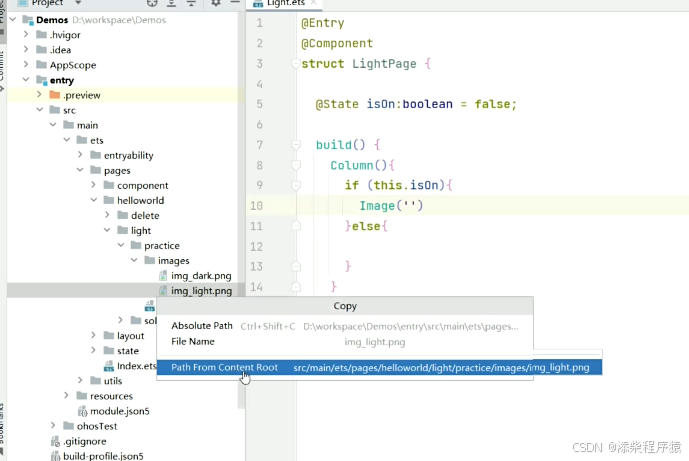This screenshot has height=461, width=689.
Task: Click the @State isOn declaration line
Action: click(x=416, y=104)
